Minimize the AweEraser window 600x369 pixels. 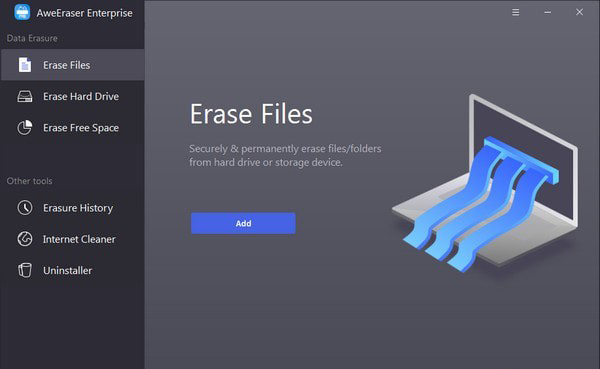click(548, 12)
